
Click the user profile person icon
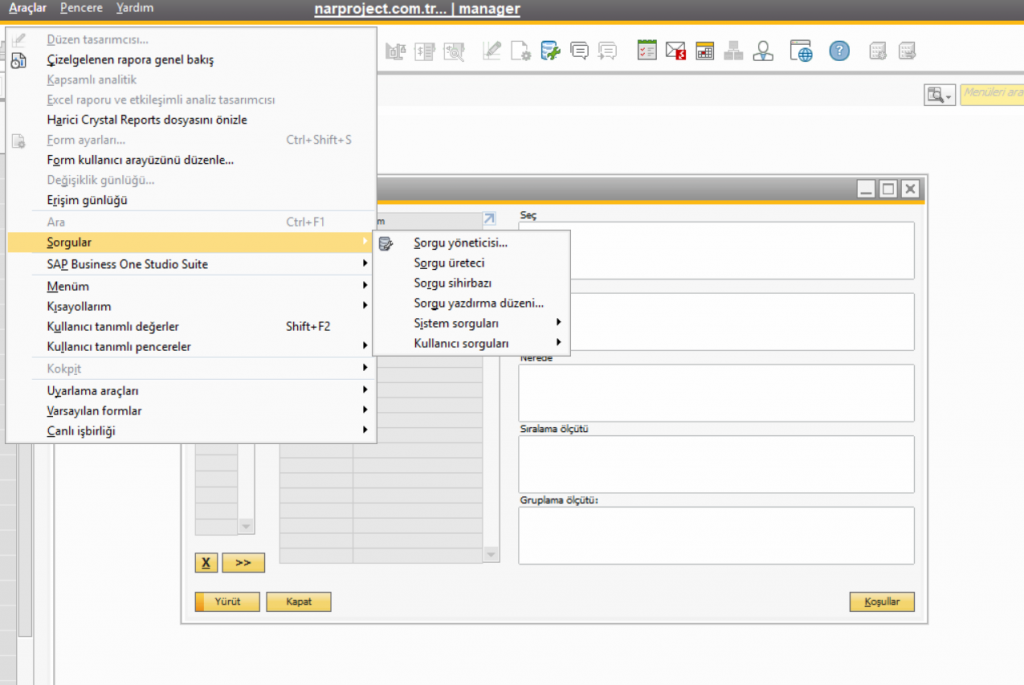[764, 51]
